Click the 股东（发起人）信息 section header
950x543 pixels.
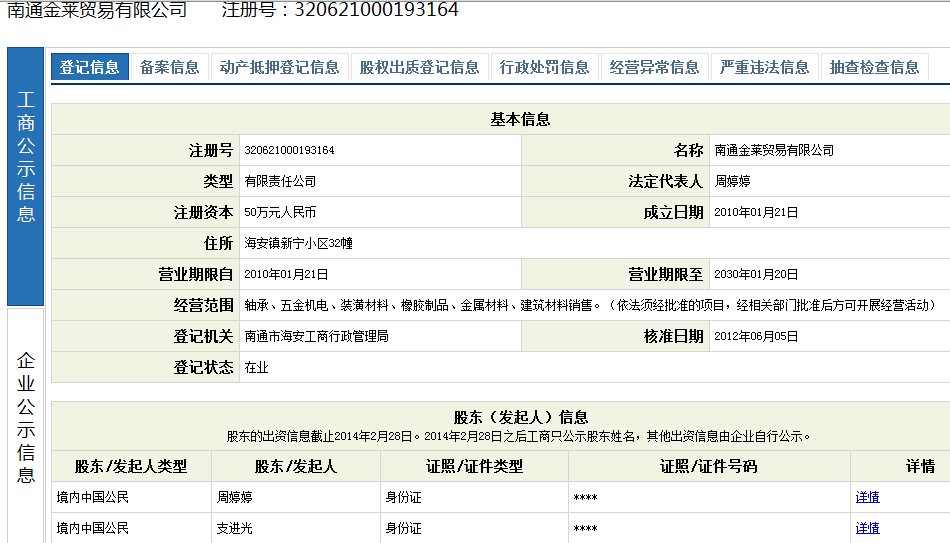[x=519, y=417]
